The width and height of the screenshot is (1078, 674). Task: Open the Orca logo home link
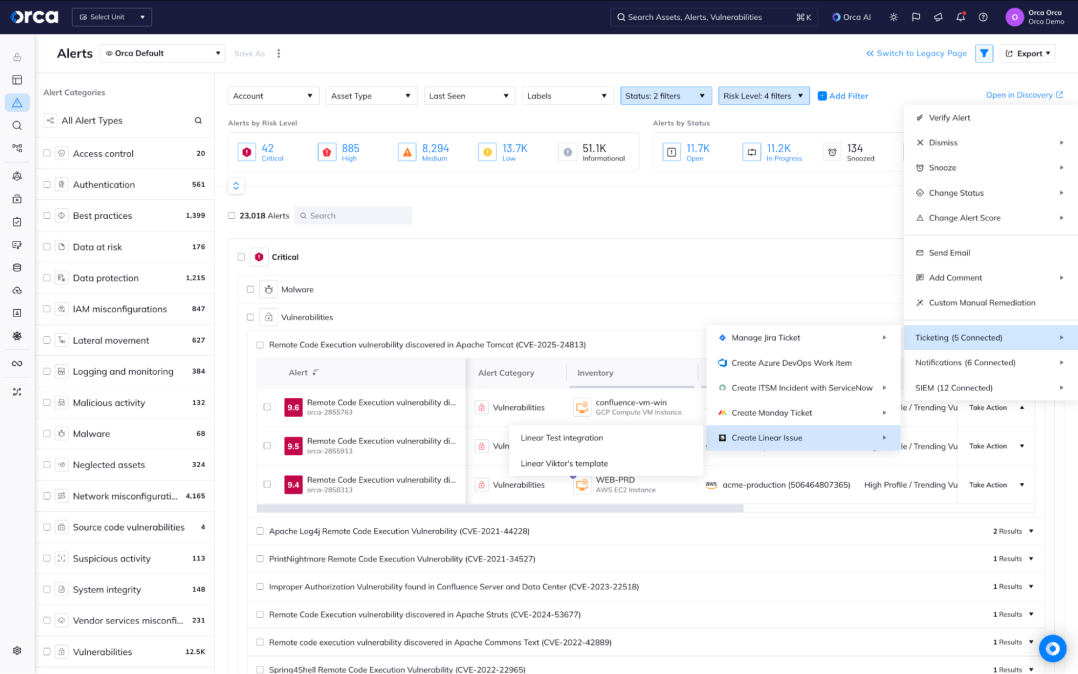point(34,17)
